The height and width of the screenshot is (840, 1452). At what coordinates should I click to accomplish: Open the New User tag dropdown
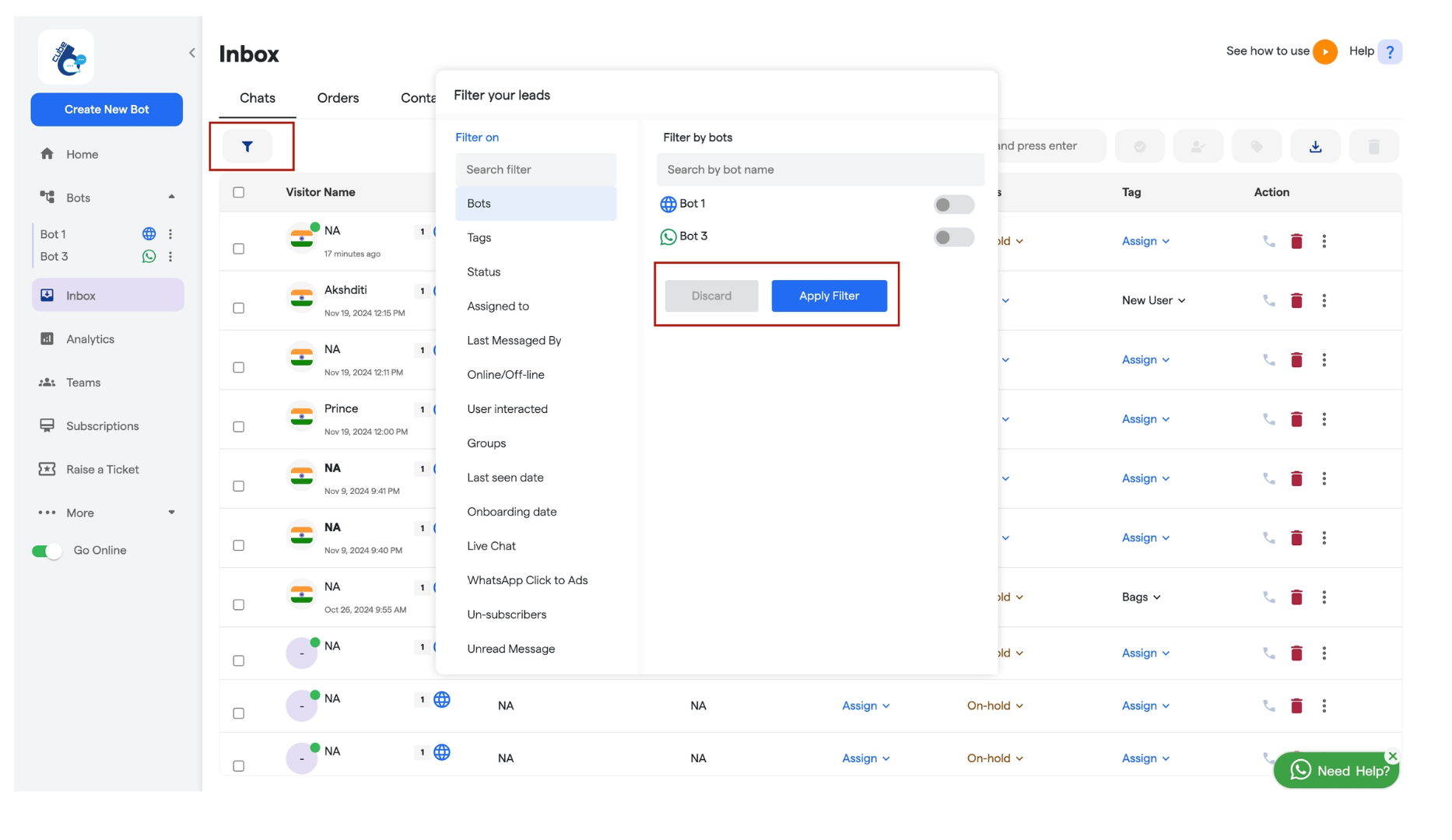(1153, 300)
